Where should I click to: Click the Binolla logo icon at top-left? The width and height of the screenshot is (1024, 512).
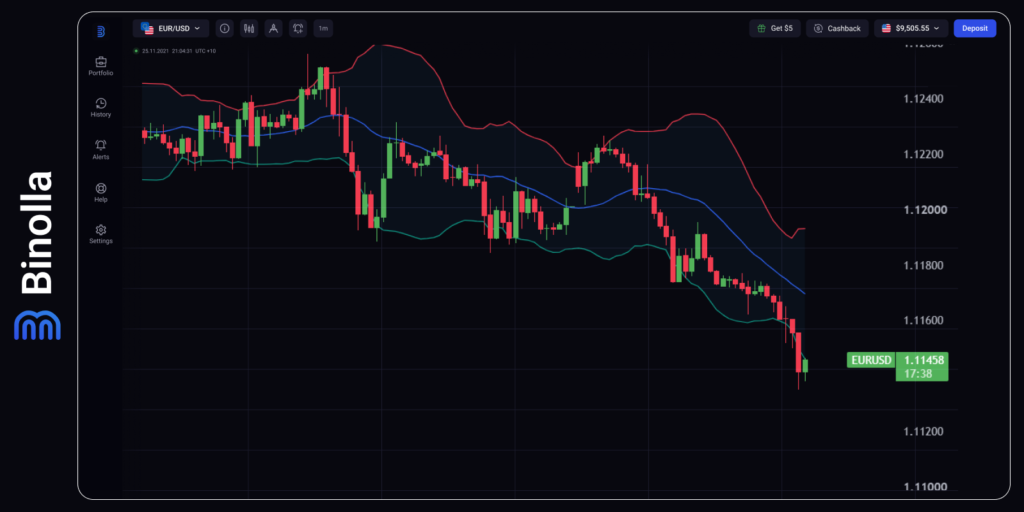click(x=101, y=31)
